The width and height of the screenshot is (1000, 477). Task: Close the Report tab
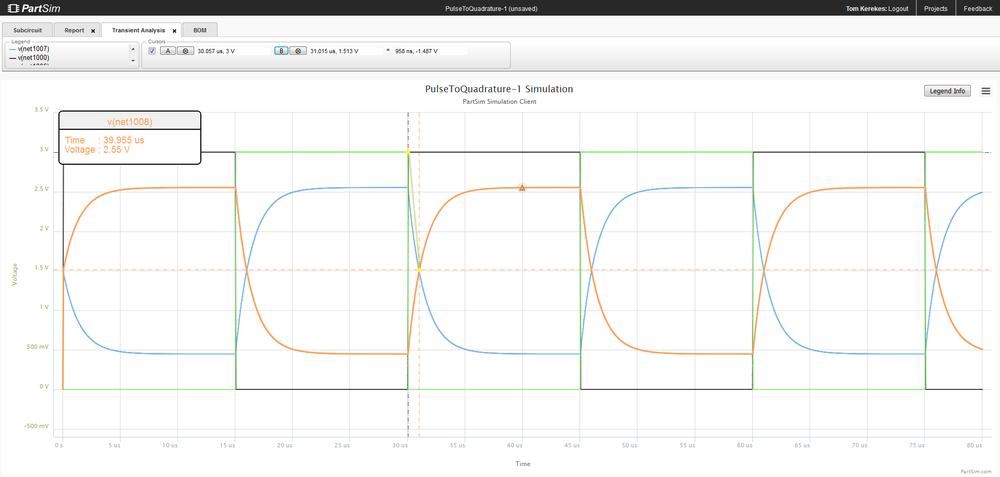tap(93, 31)
